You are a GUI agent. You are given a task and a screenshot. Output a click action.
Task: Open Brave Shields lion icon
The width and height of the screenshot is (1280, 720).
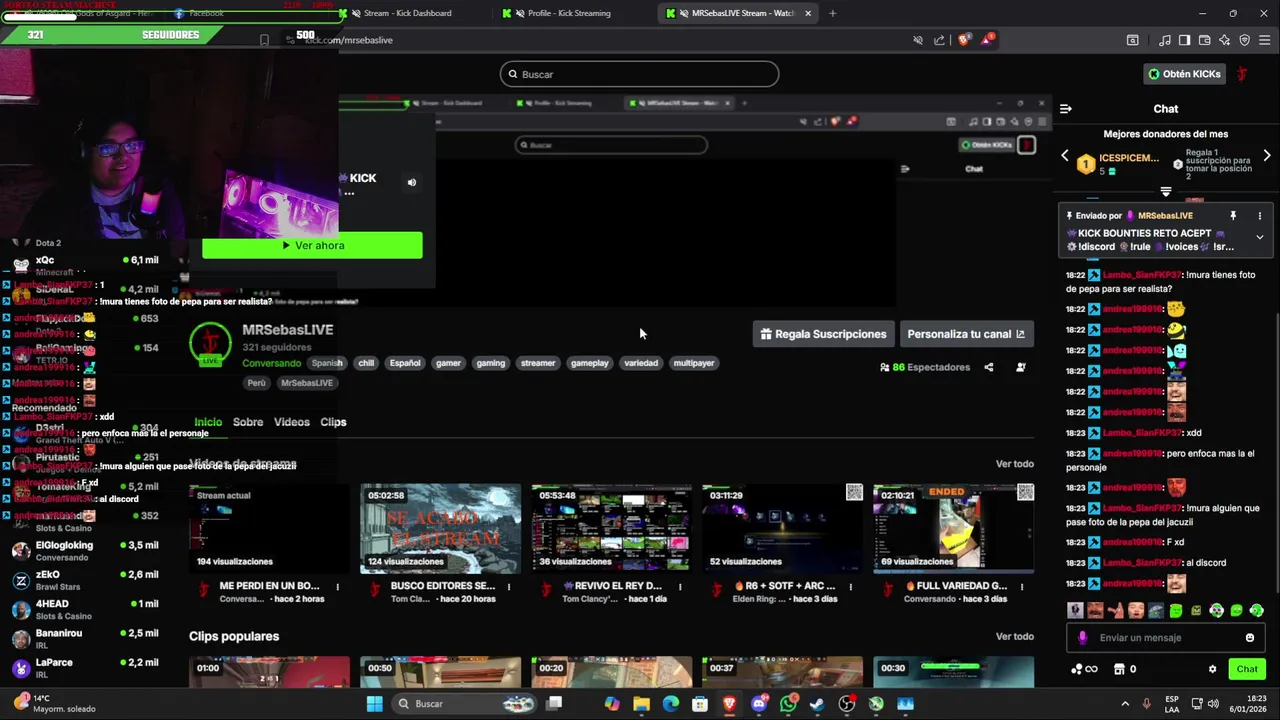964,40
